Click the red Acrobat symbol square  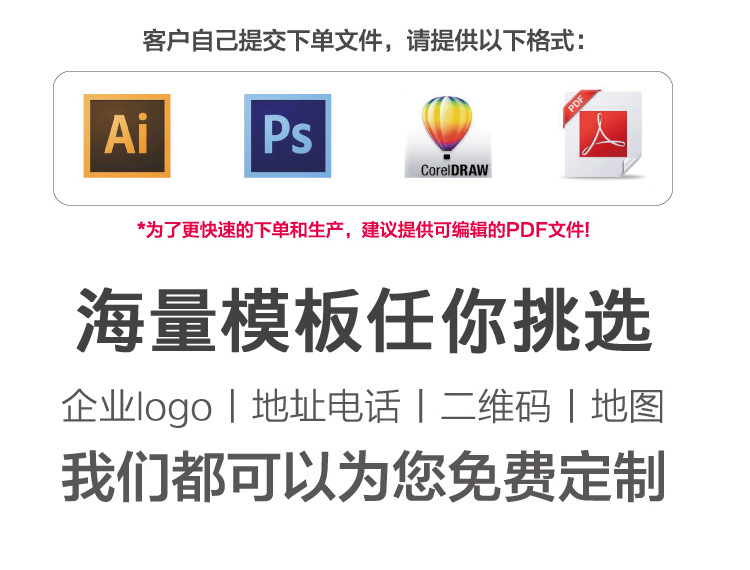pyautogui.click(x=603, y=134)
